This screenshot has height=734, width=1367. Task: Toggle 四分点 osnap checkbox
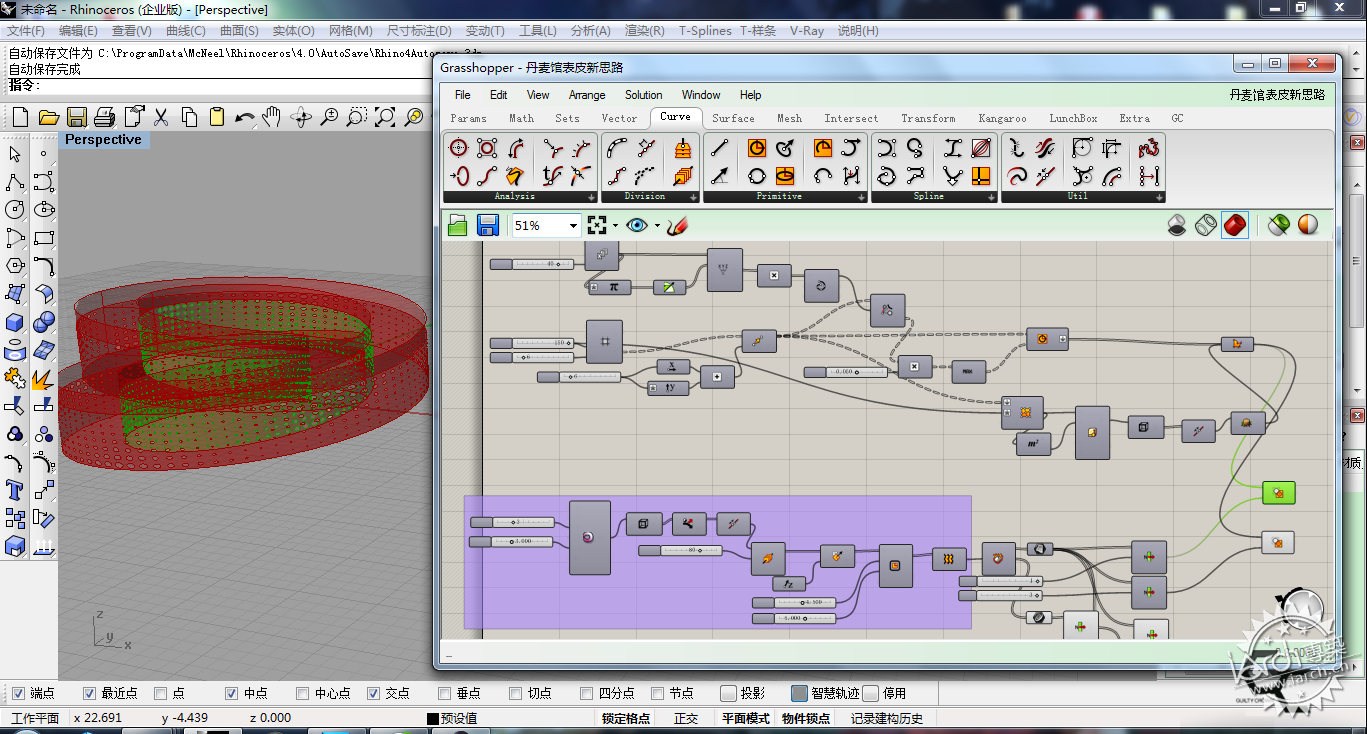click(x=587, y=693)
